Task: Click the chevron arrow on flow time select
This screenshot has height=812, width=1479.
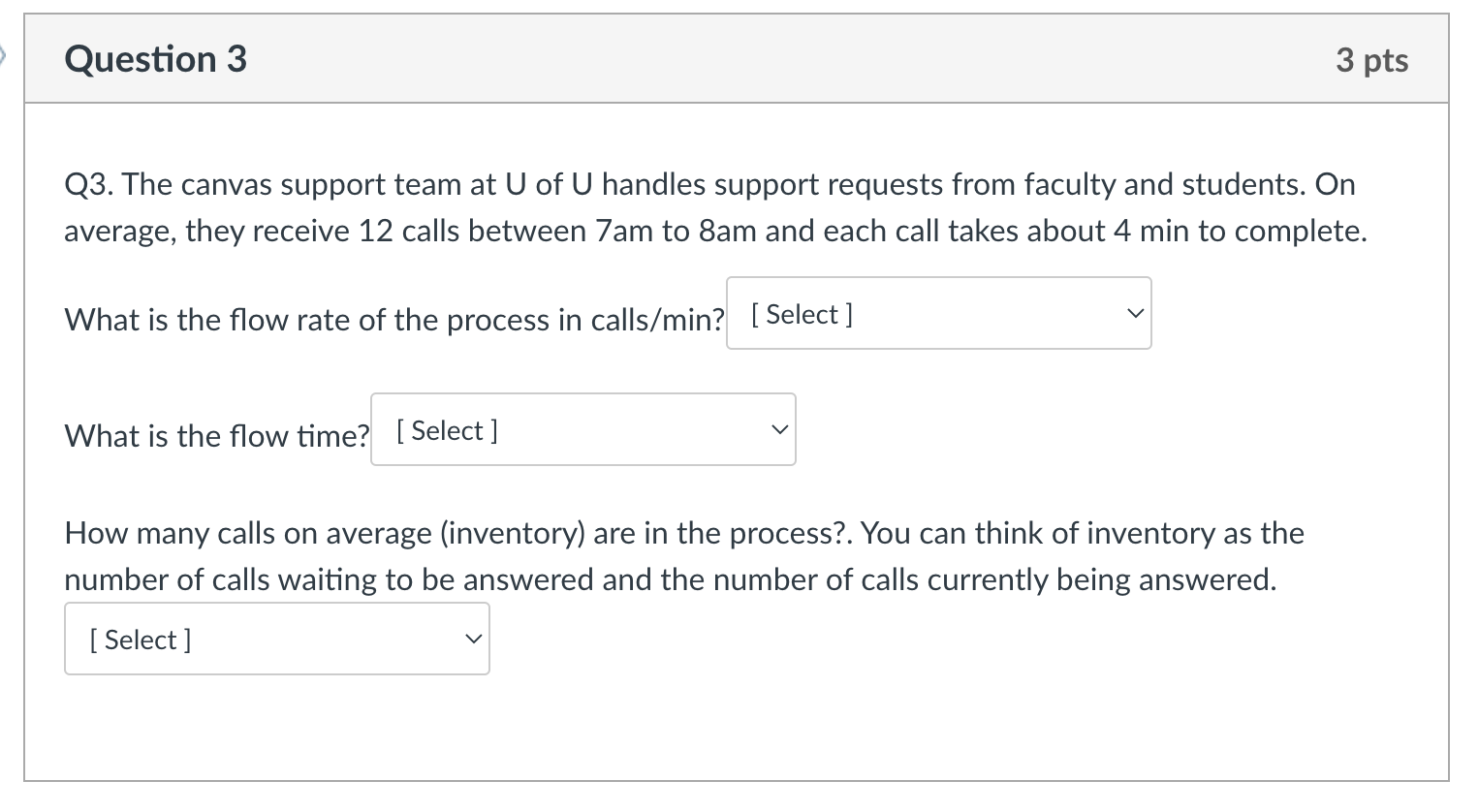Action: 778,430
